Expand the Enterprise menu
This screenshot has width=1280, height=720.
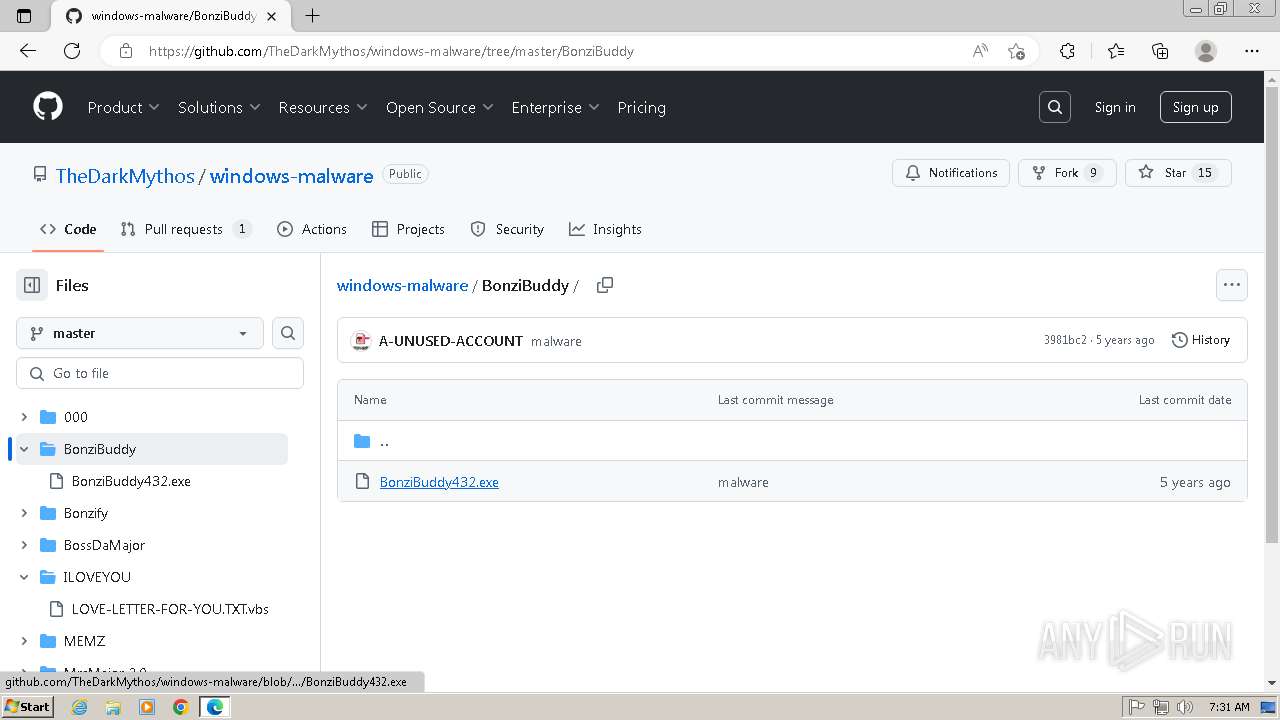tap(555, 107)
